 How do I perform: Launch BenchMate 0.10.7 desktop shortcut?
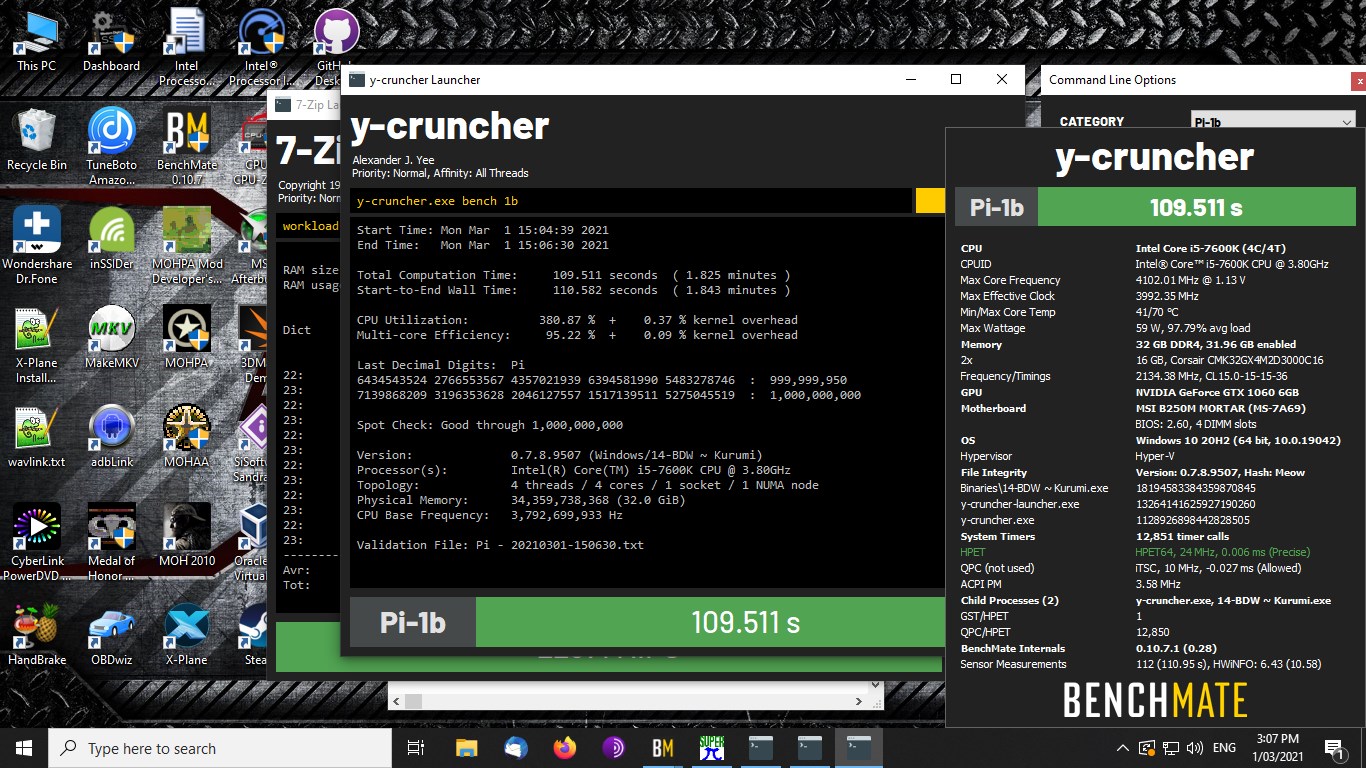(187, 146)
